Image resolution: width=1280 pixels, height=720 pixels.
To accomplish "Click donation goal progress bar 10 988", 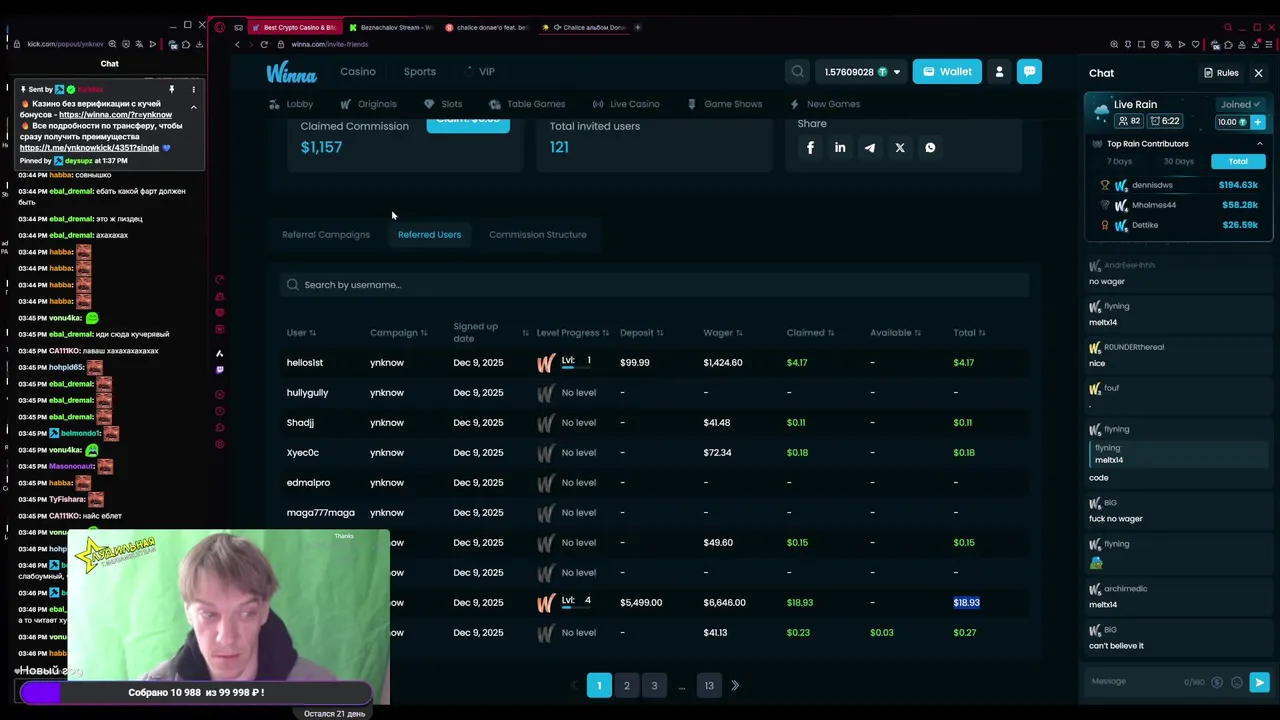I will pyautogui.click(x=196, y=693).
